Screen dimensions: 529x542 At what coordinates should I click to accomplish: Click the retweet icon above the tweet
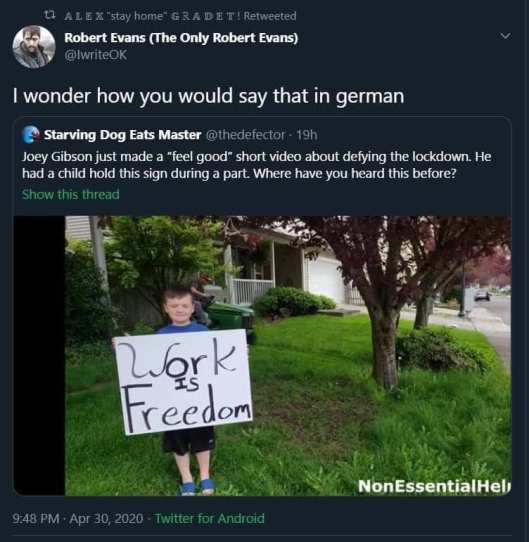[x=50, y=15]
